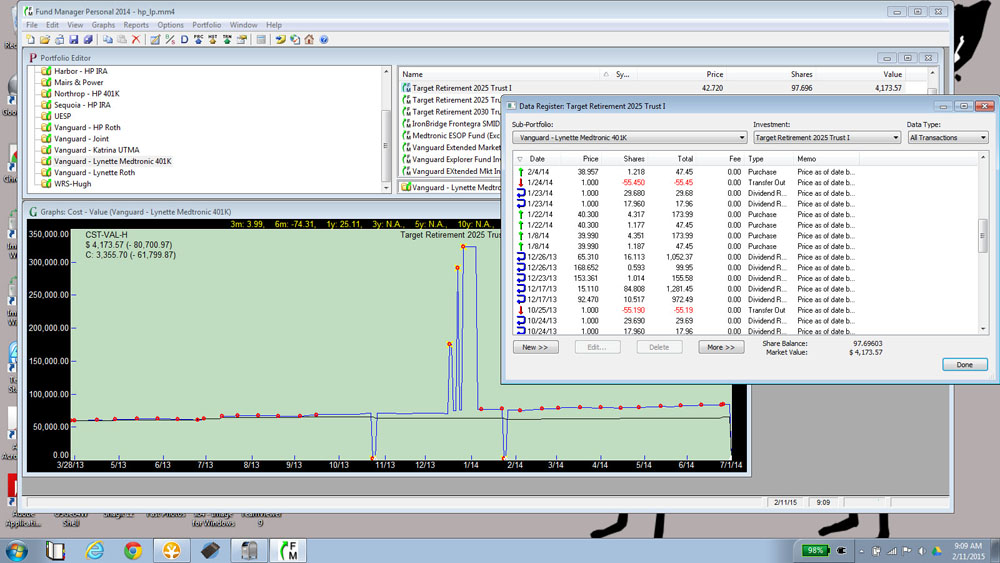The image size is (1000, 563).
Task: Click the New file toolbar icon
Action: pyautogui.click(x=31, y=40)
